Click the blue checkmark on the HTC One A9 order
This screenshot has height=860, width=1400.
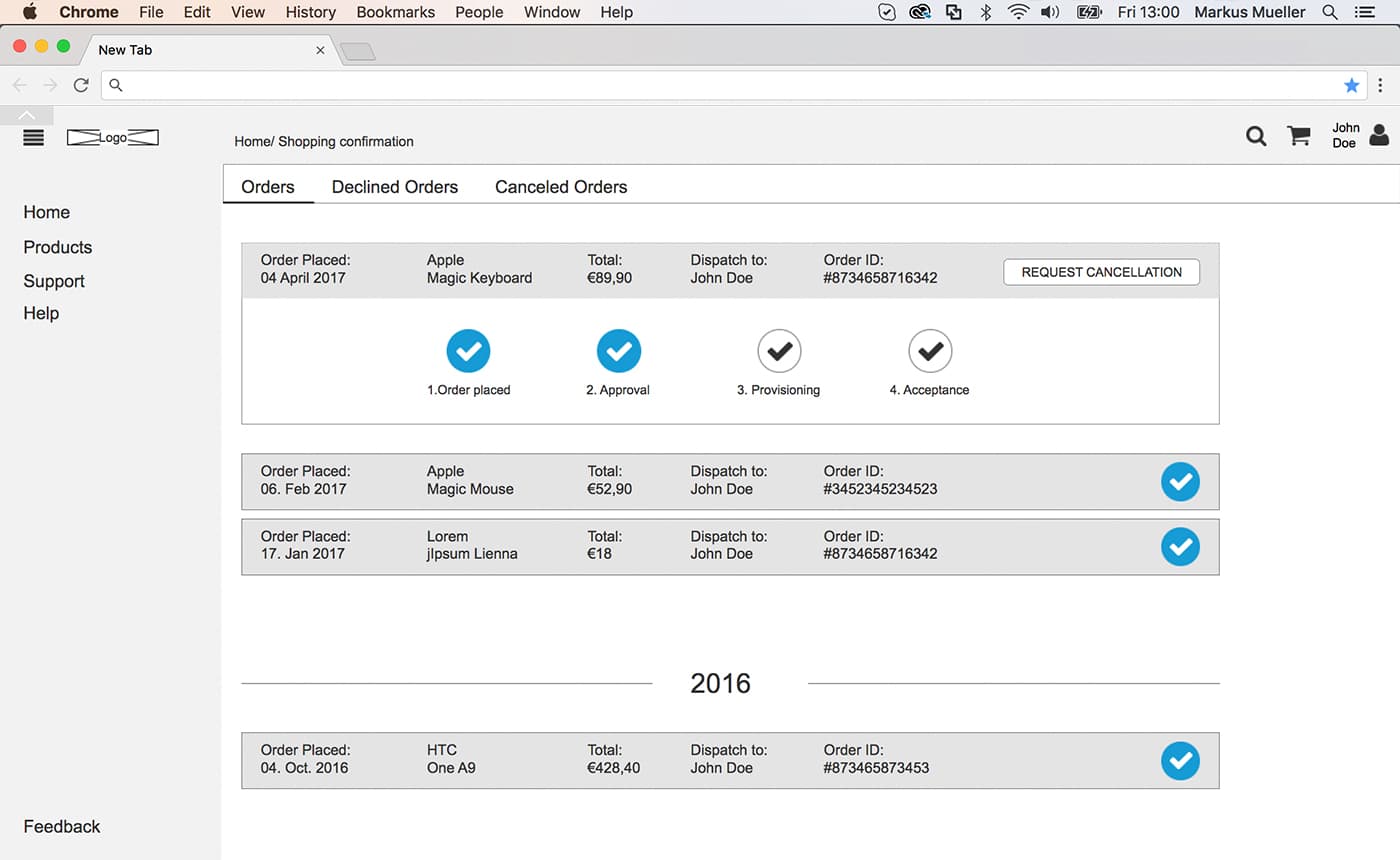[x=1180, y=761]
